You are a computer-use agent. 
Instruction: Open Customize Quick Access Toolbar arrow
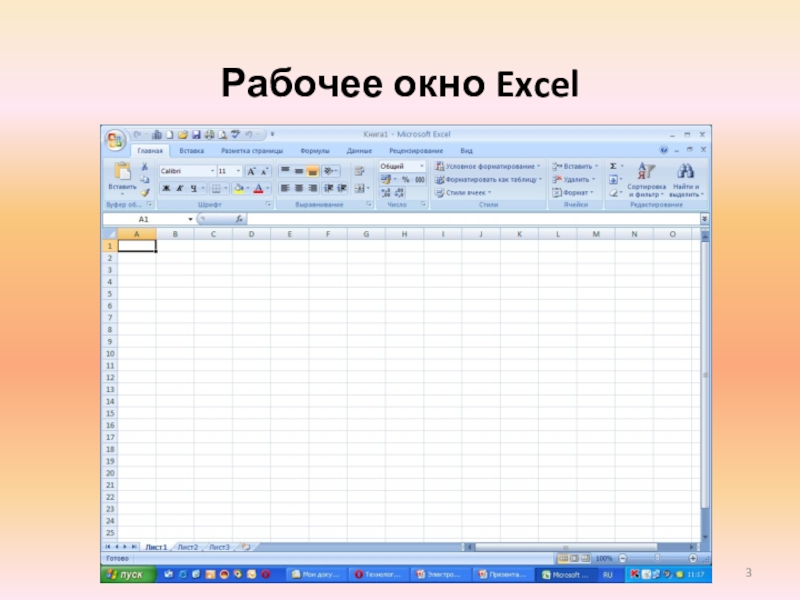pos(272,135)
